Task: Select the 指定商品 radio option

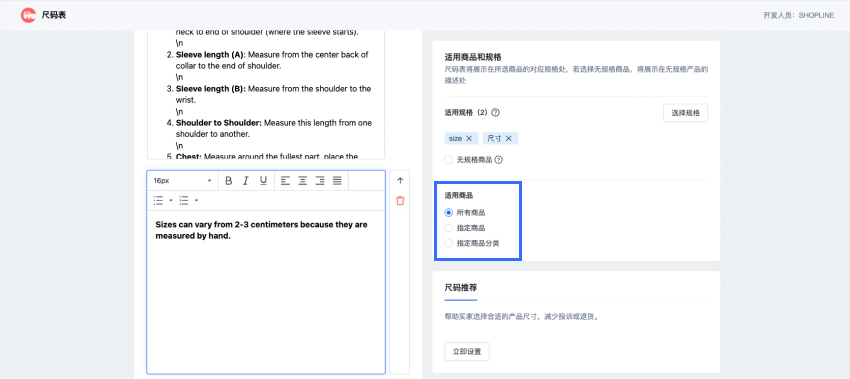Action: point(448,228)
